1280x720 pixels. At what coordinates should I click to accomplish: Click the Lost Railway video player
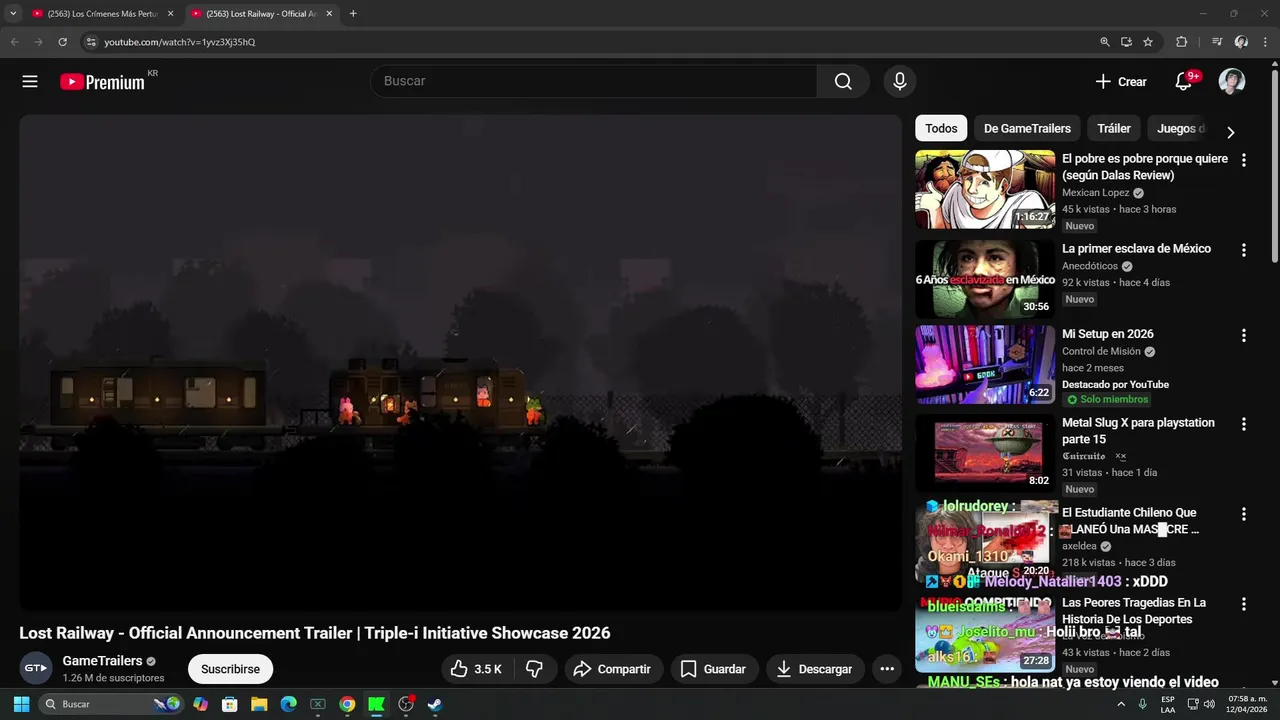pyautogui.click(x=460, y=362)
